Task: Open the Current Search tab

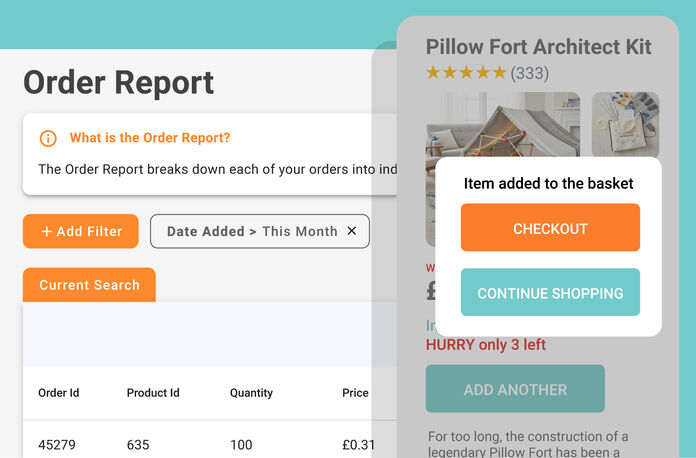Action: pyautogui.click(x=89, y=285)
